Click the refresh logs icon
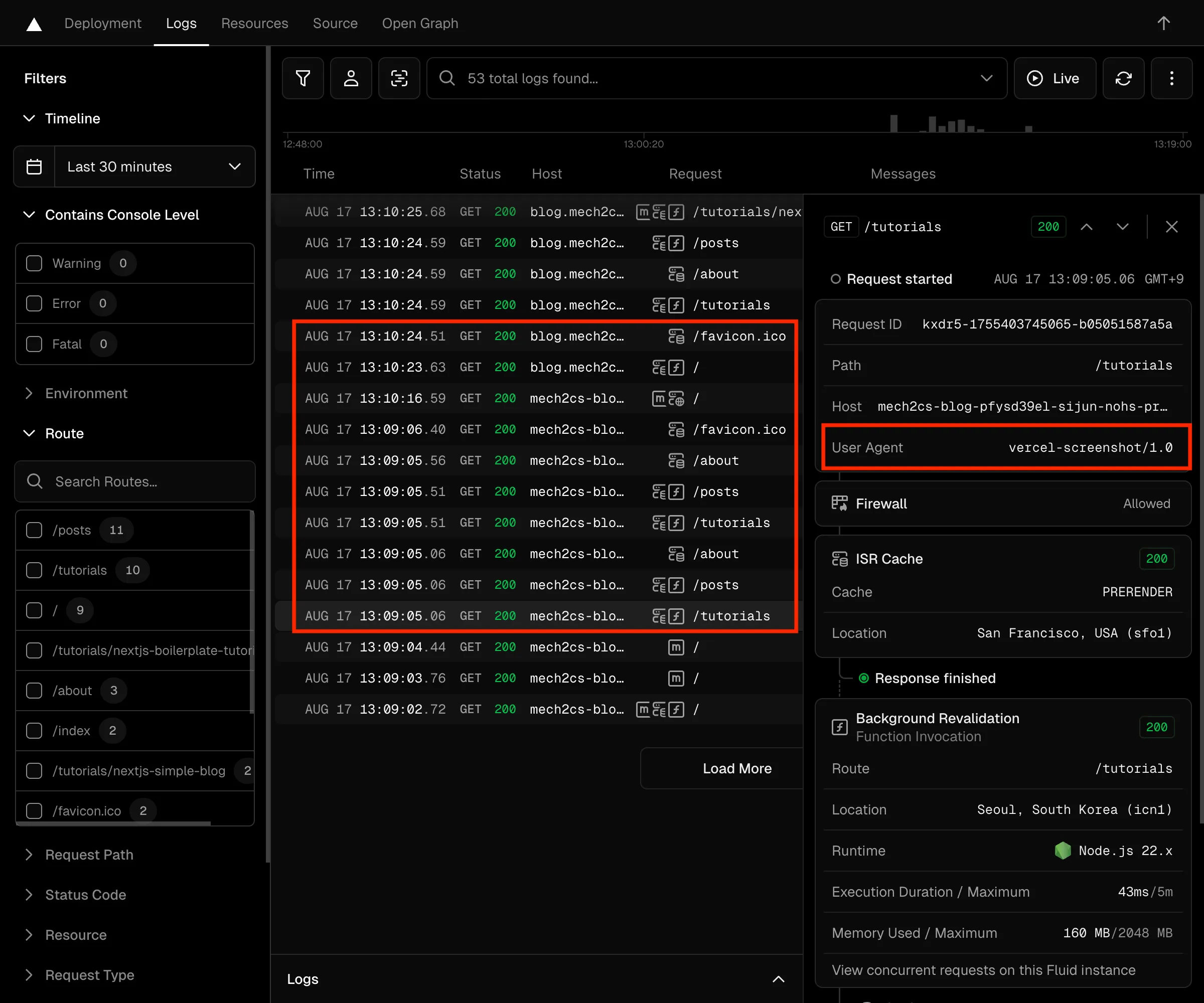 coord(1123,78)
